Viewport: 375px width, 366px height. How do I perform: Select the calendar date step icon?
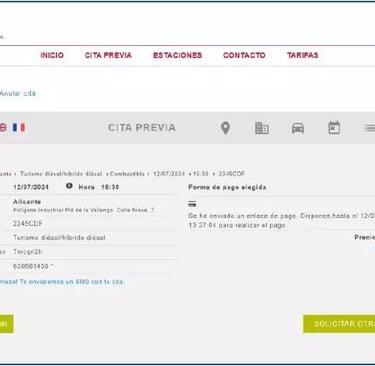click(334, 128)
